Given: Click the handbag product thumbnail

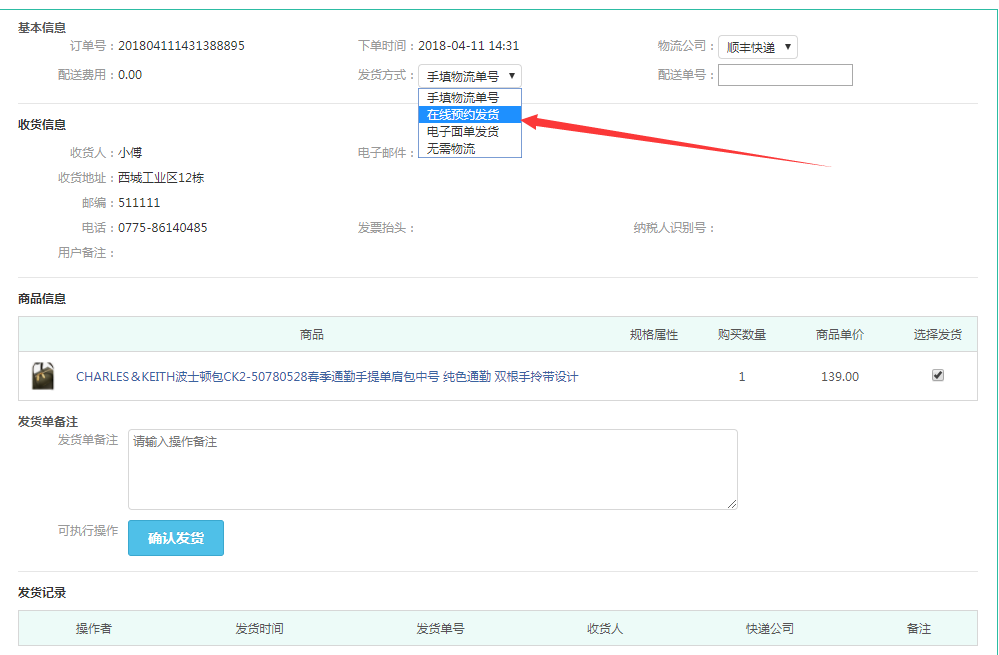Looking at the screenshot, I should [x=42, y=376].
